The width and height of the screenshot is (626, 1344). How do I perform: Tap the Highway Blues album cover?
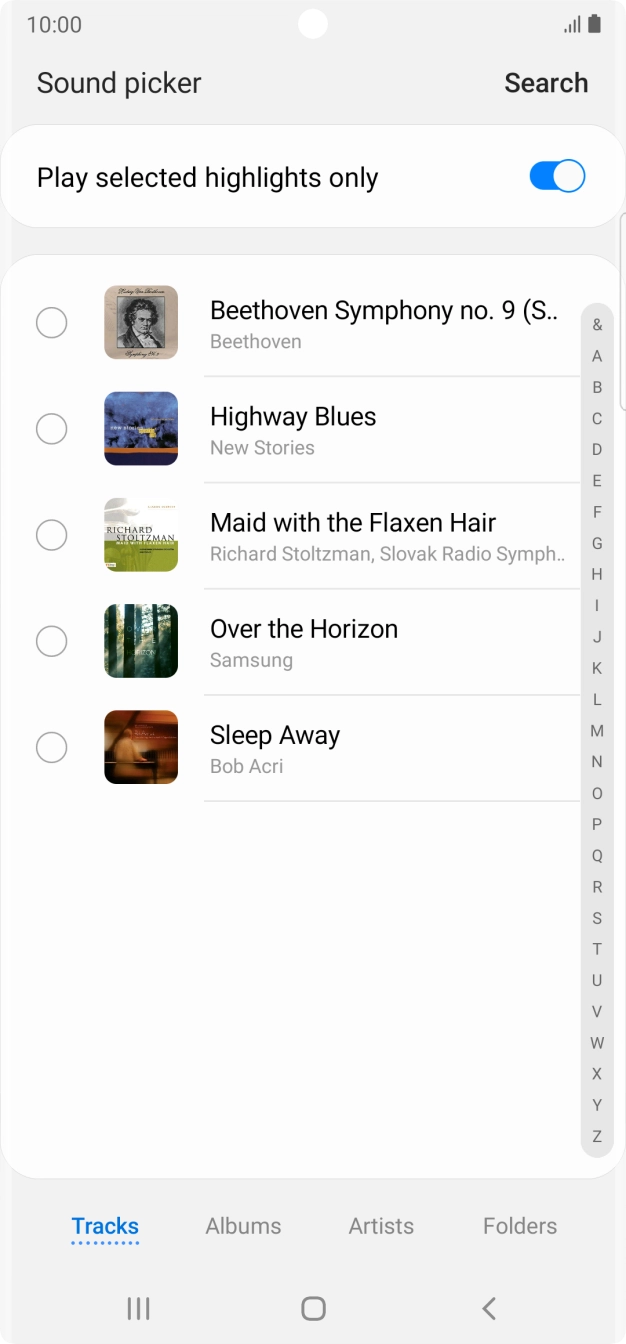(140, 428)
